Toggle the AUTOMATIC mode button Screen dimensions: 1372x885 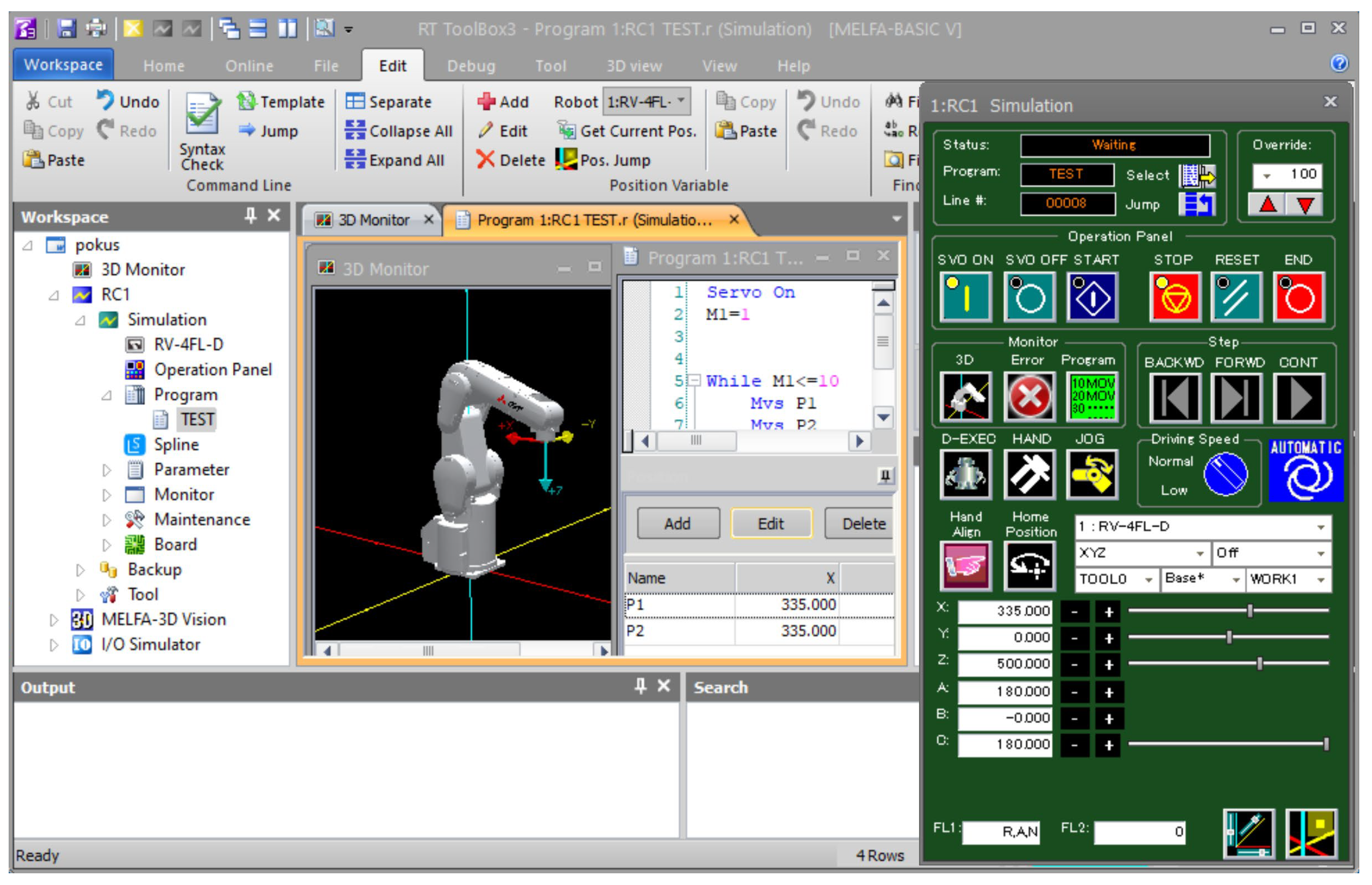point(1305,470)
